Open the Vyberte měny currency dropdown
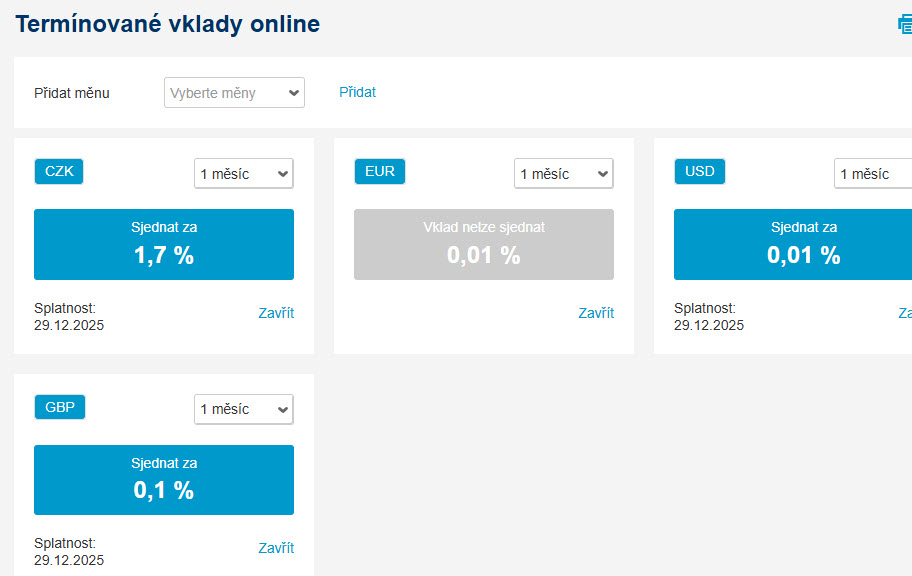 click(x=234, y=93)
